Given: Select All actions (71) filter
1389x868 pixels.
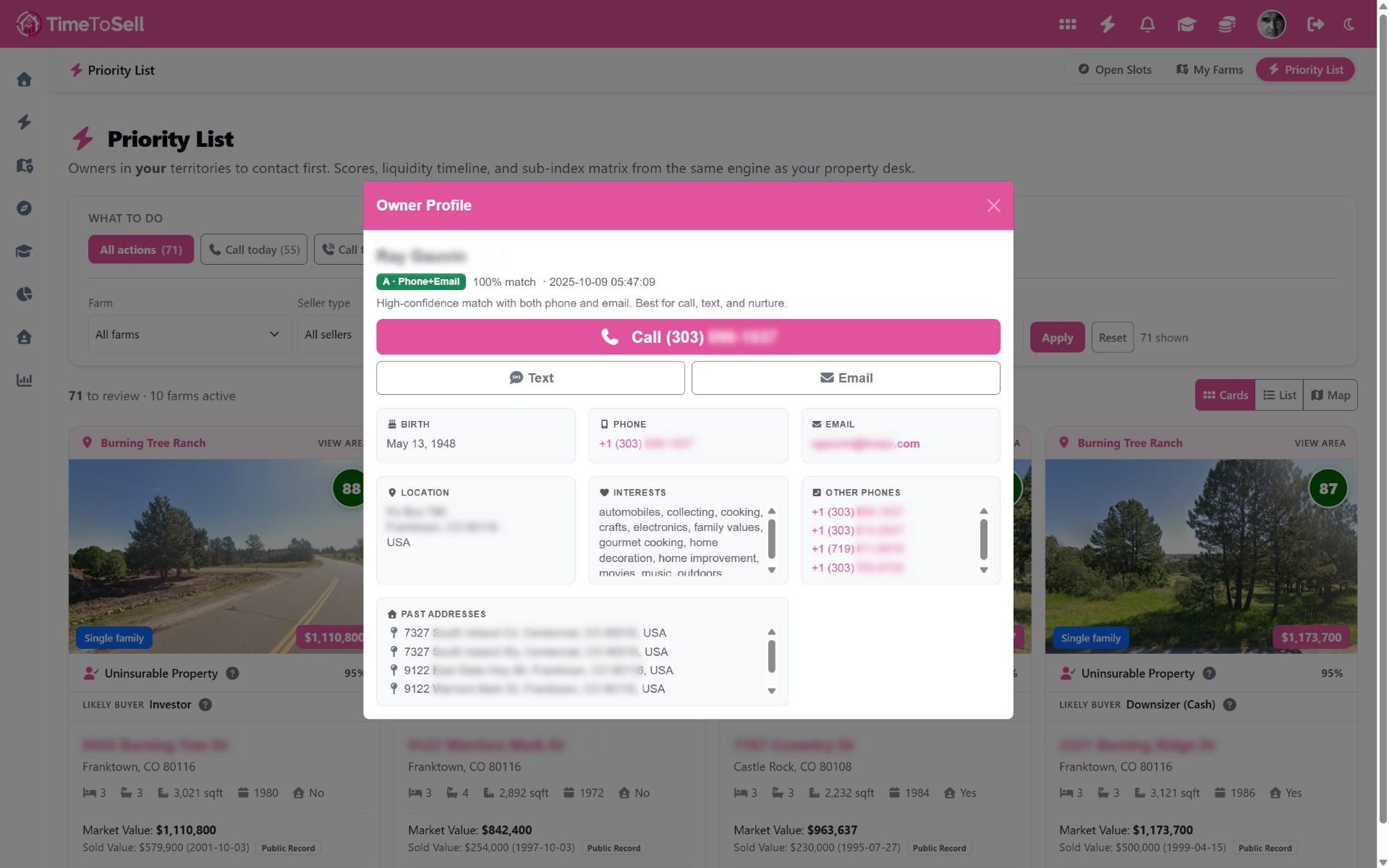Looking at the screenshot, I should (x=141, y=250).
